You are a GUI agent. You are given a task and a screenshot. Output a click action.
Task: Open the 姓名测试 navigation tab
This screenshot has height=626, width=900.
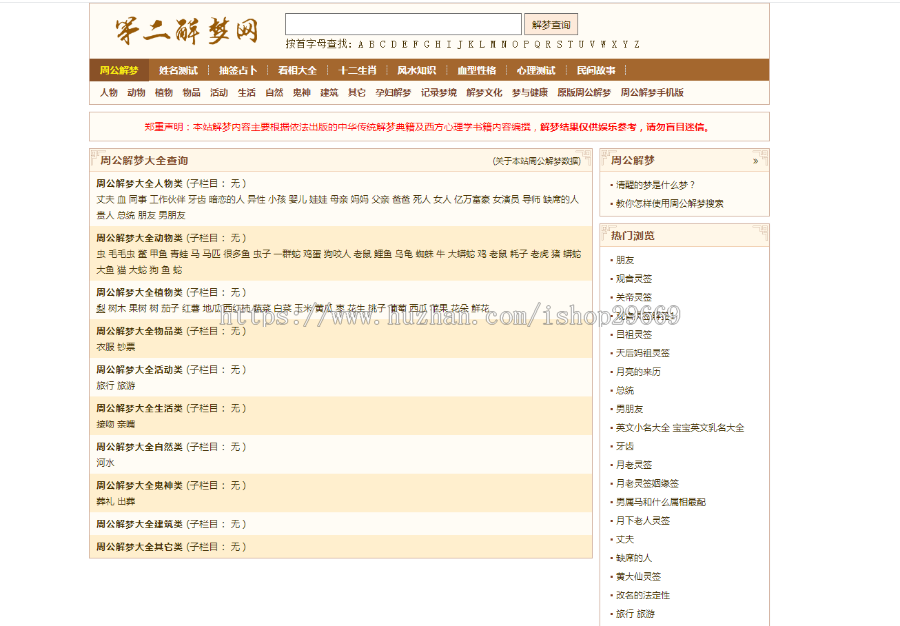179,71
